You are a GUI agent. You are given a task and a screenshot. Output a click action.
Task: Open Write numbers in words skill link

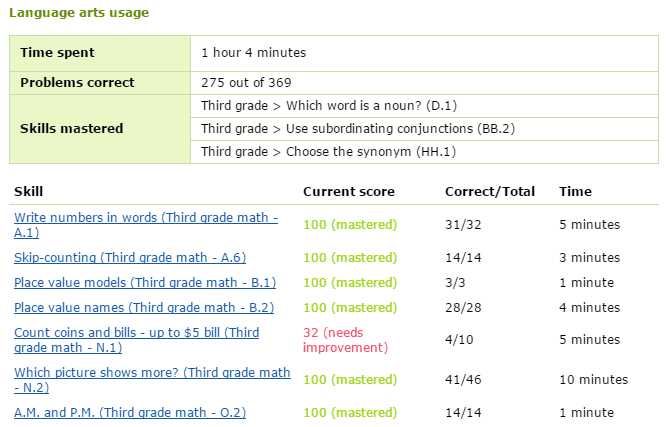[146, 225]
